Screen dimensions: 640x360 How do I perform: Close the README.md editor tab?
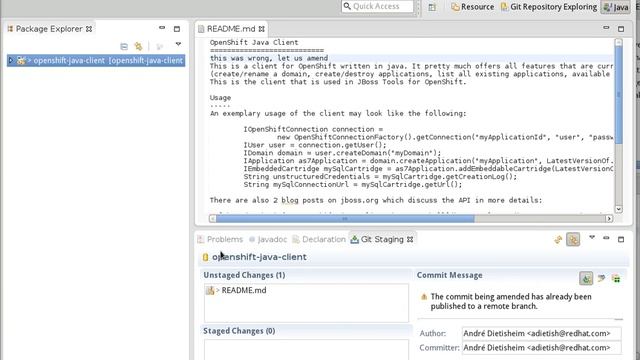click(x=262, y=29)
